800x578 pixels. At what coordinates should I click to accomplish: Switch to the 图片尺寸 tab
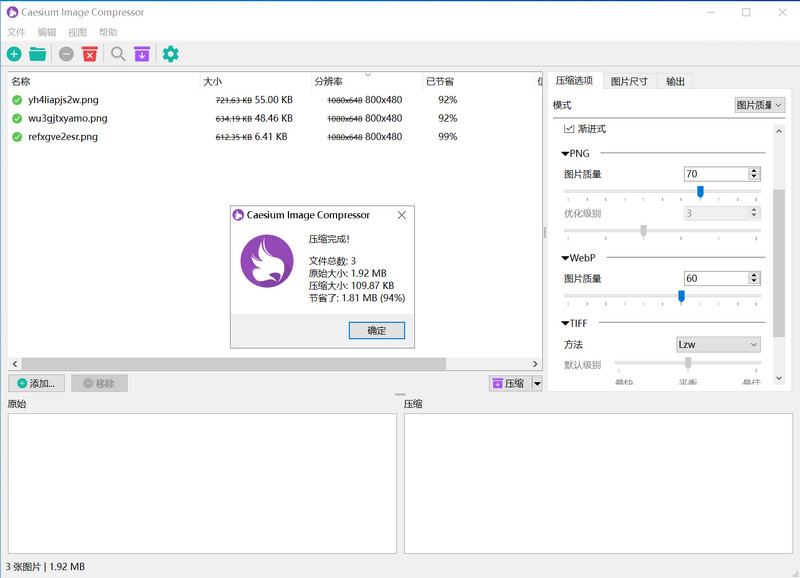tap(629, 81)
